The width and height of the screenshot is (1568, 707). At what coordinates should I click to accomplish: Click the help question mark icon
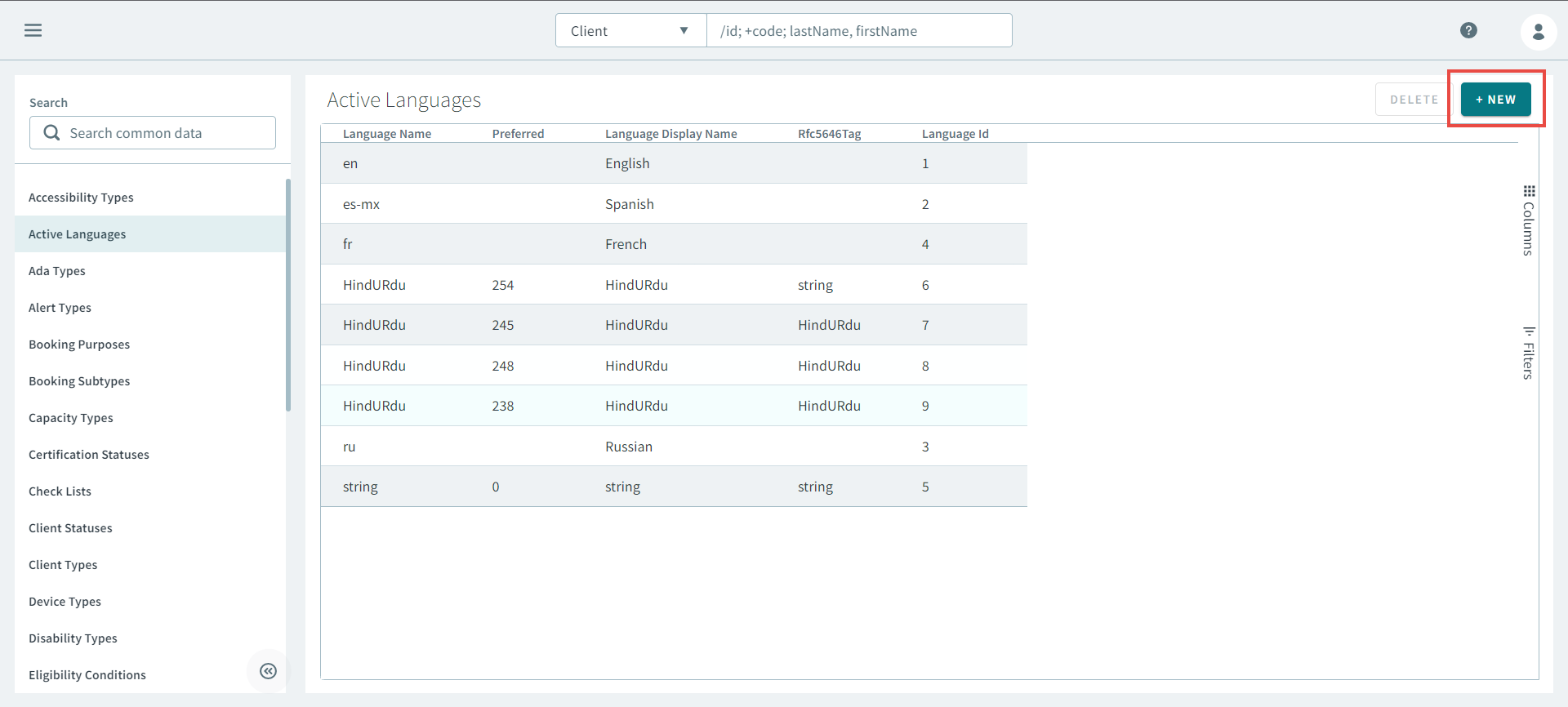[x=1468, y=30]
